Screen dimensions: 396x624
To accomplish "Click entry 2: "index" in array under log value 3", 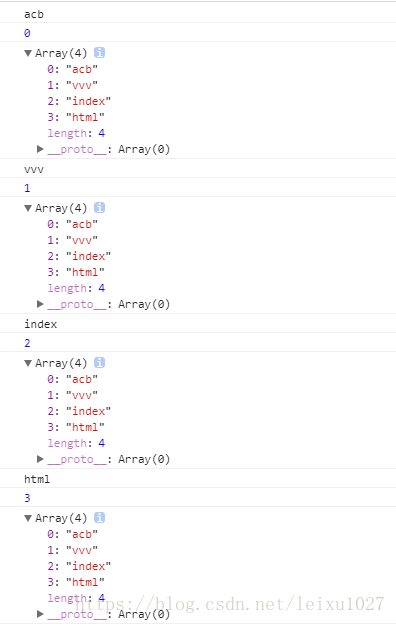I will click(79, 566).
